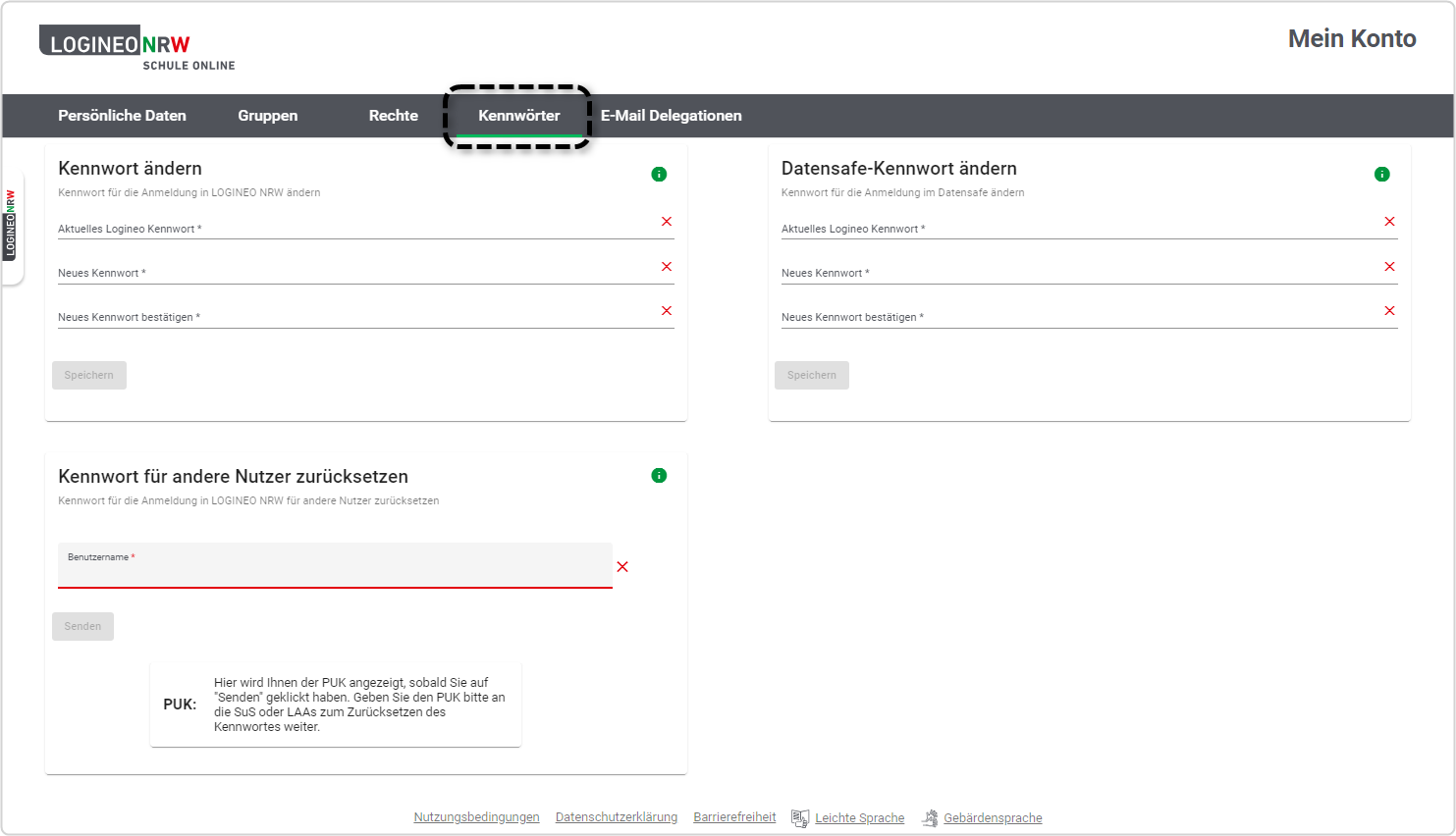
Task: Click the Gebärdensprache icon in footer
Action: 929,816
